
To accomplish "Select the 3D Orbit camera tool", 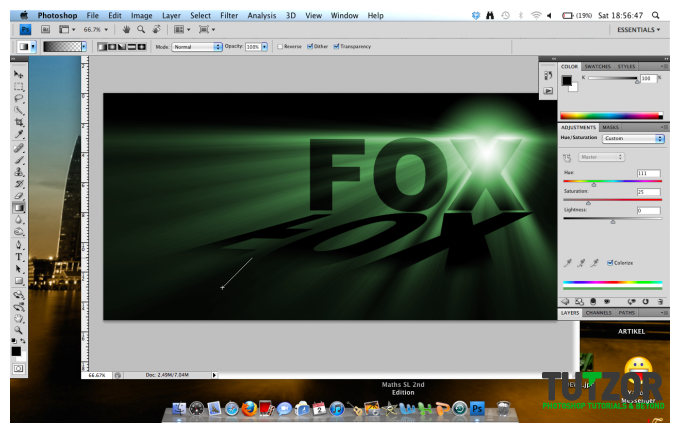I will tap(19, 307).
